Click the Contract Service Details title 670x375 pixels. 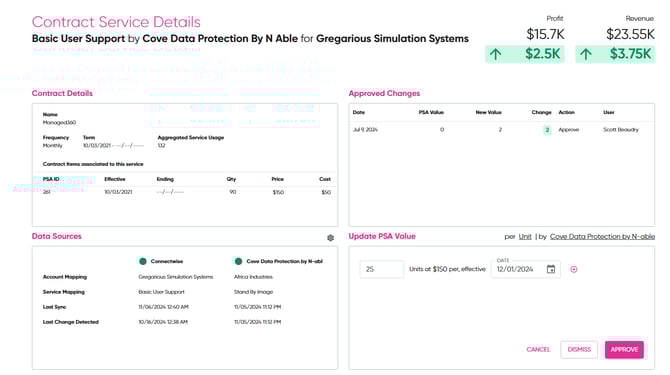coord(116,22)
